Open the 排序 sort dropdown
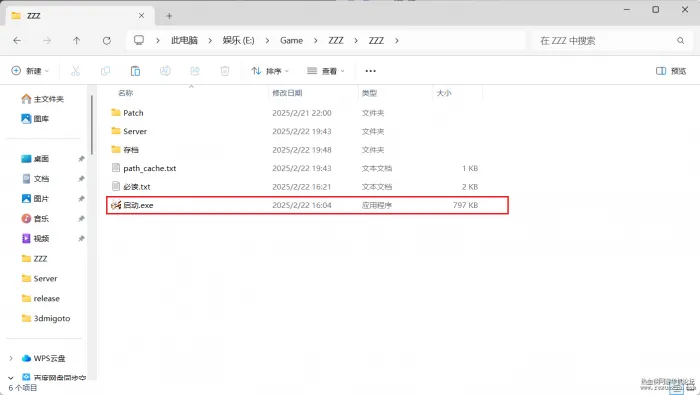700x395 pixels. (270, 71)
